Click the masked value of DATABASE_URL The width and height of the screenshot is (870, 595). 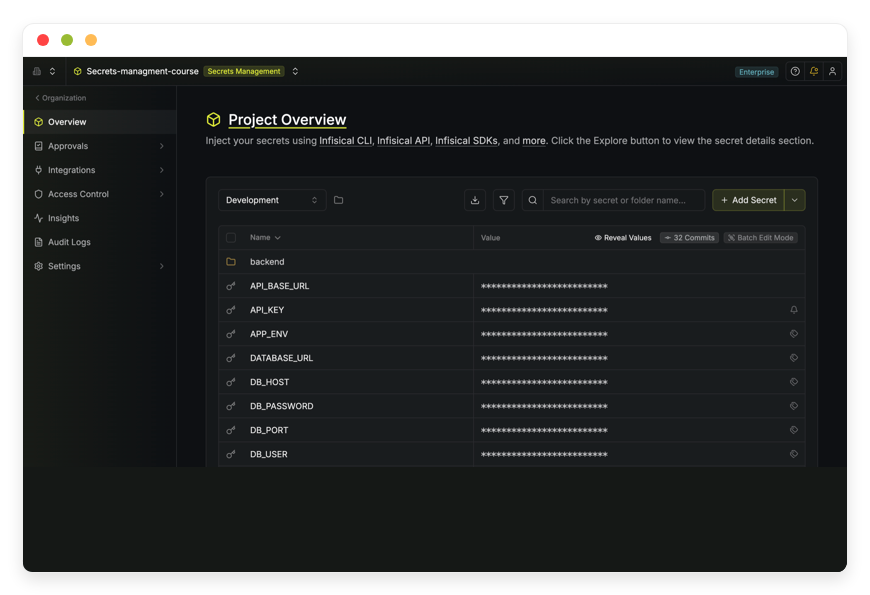pyautogui.click(x=544, y=359)
